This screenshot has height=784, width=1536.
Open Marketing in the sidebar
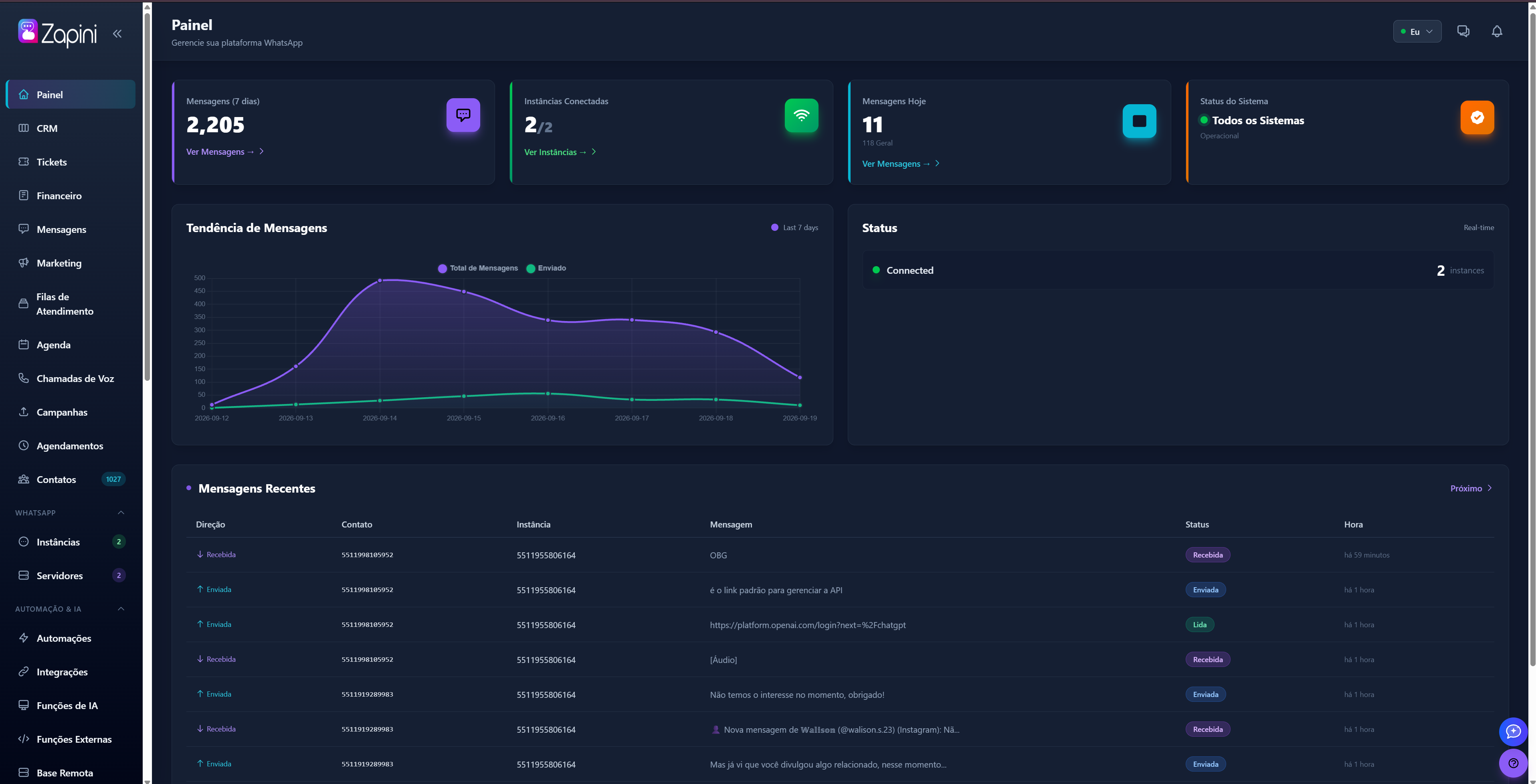click(x=71, y=263)
